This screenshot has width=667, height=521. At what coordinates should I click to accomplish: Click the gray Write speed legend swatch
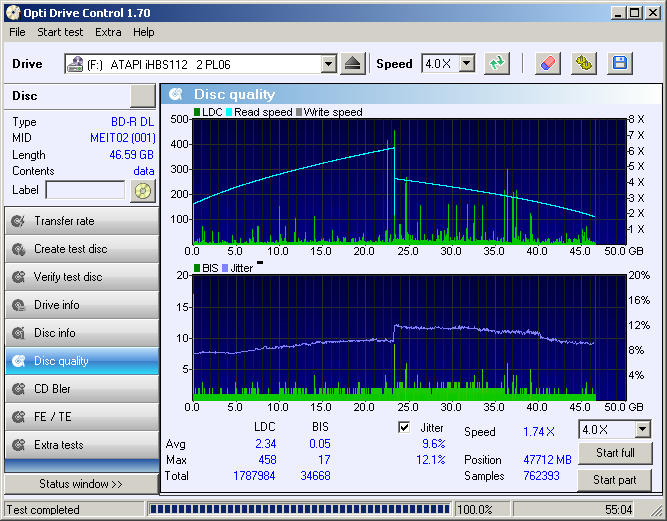tap(299, 112)
